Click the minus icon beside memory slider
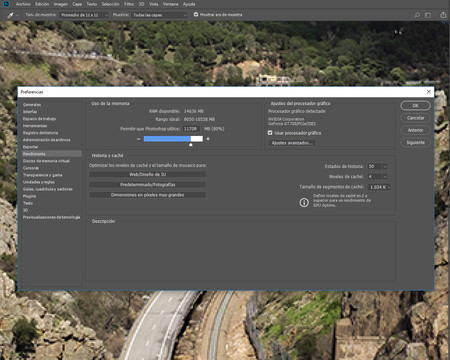 pos(139,139)
